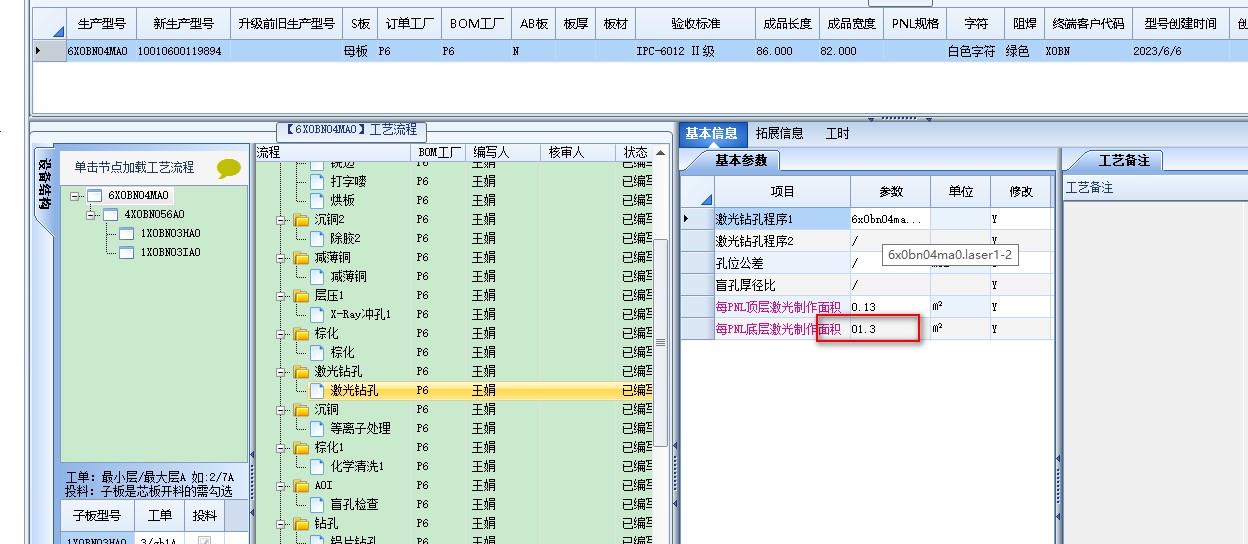Click the process tree scroll up arrow
This screenshot has width=1248, height=544.
(660, 153)
